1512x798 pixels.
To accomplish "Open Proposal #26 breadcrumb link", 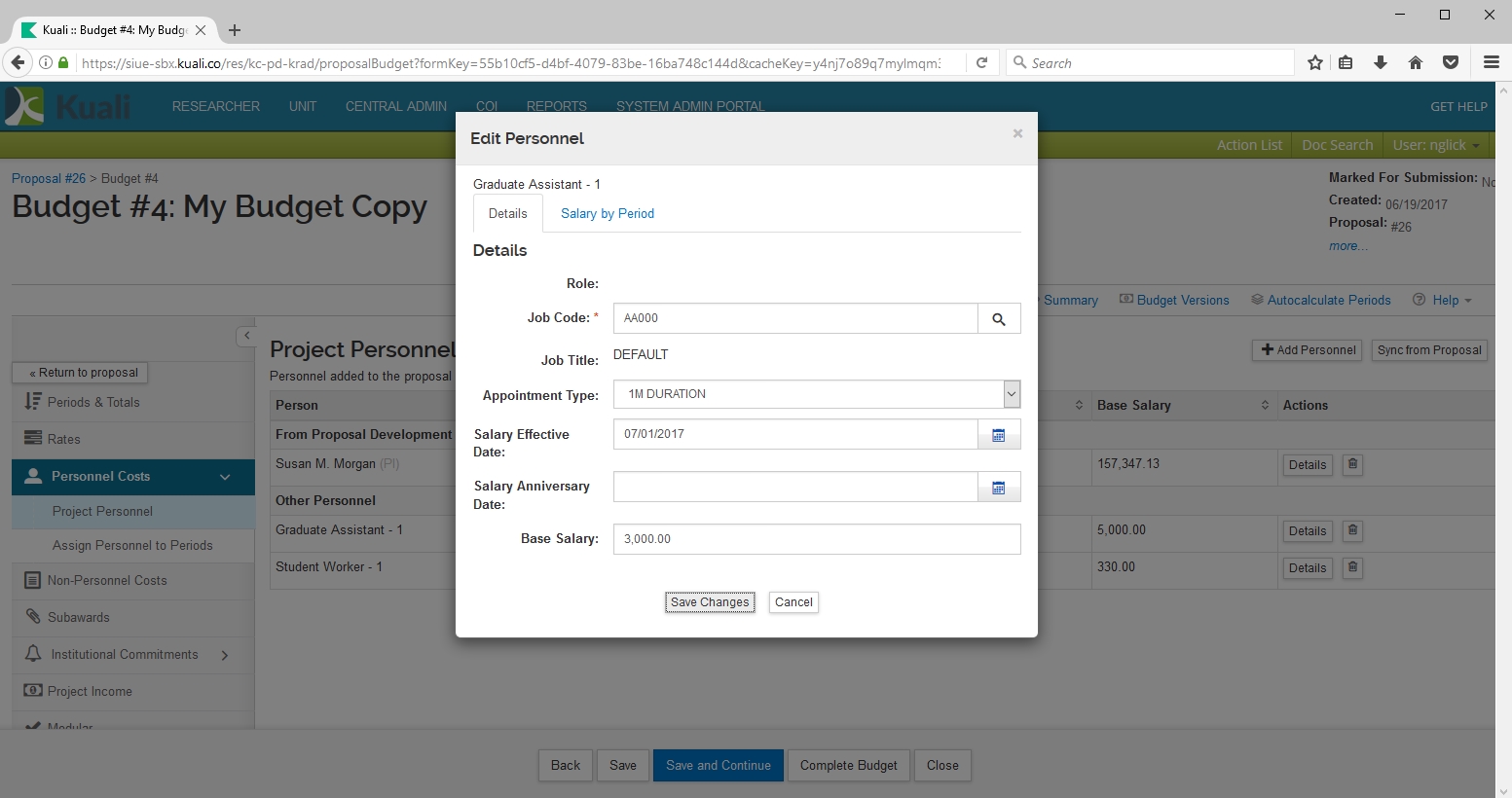I will (49, 179).
